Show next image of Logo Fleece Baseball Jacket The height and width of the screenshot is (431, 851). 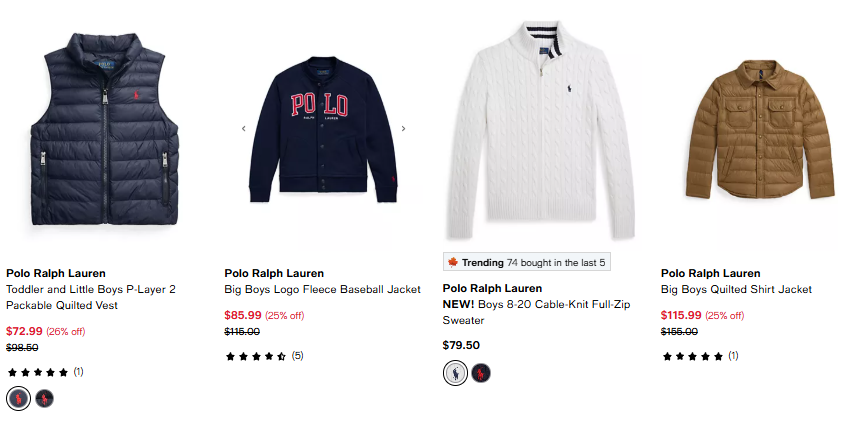tap(403, 129)
